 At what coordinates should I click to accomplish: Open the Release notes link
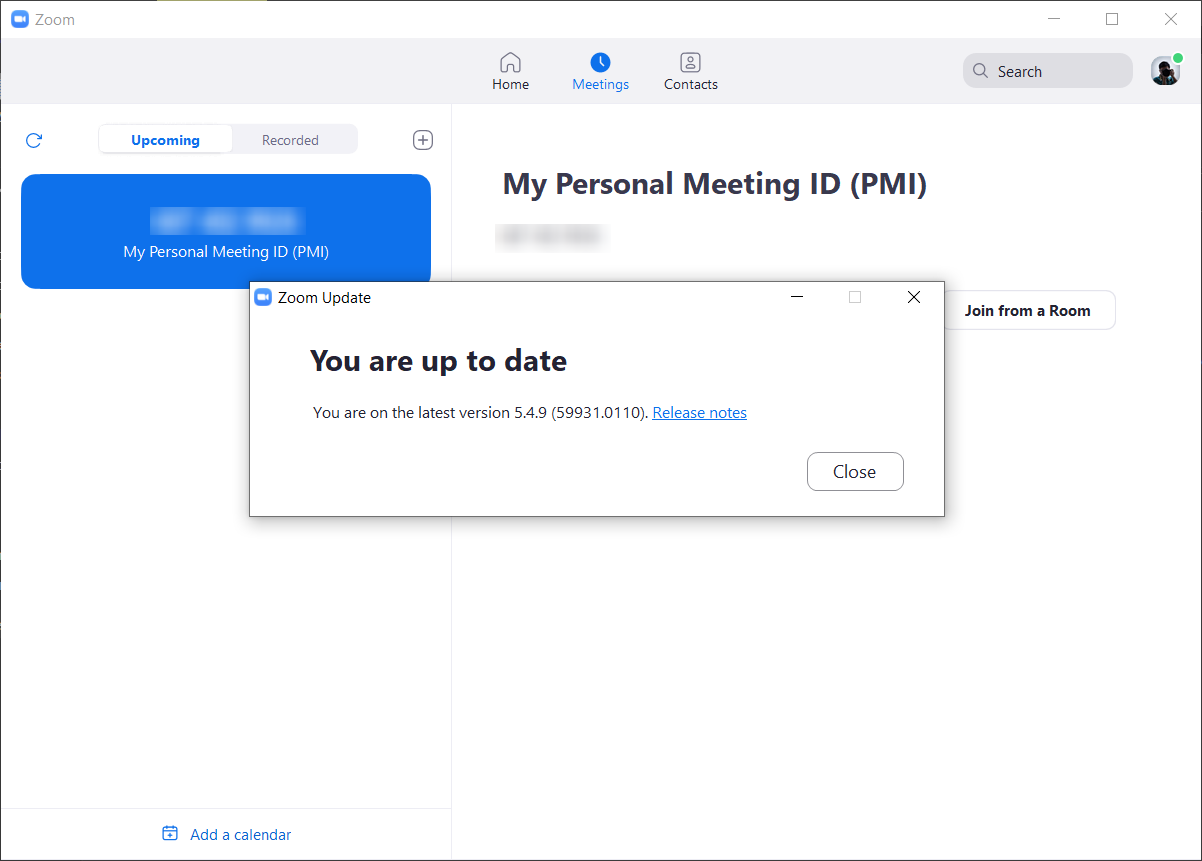coord(699,412)
